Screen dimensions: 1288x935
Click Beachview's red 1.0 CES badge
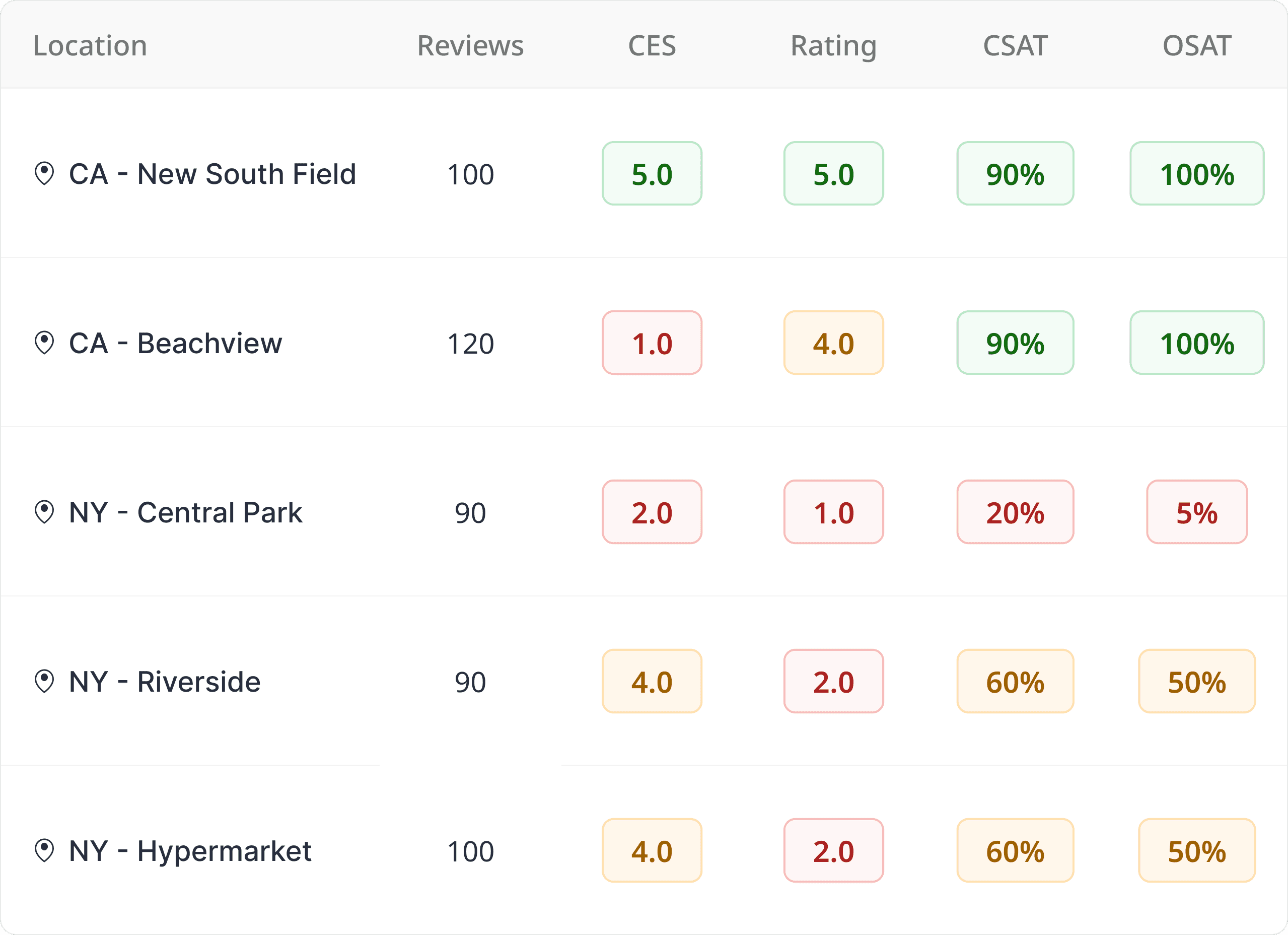[x=652, y=343]
